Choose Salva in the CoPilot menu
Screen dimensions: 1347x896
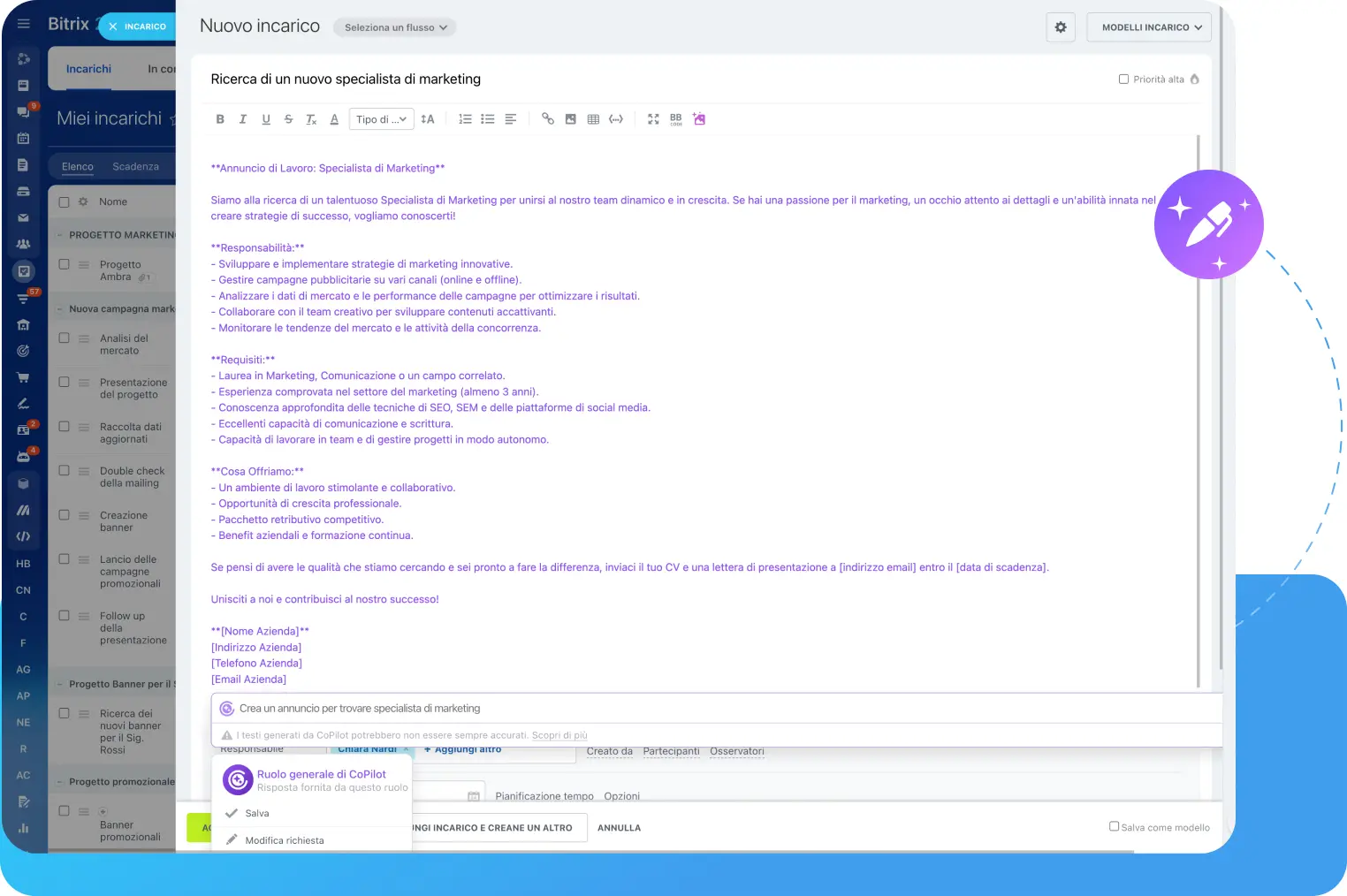tap(257, 813)
